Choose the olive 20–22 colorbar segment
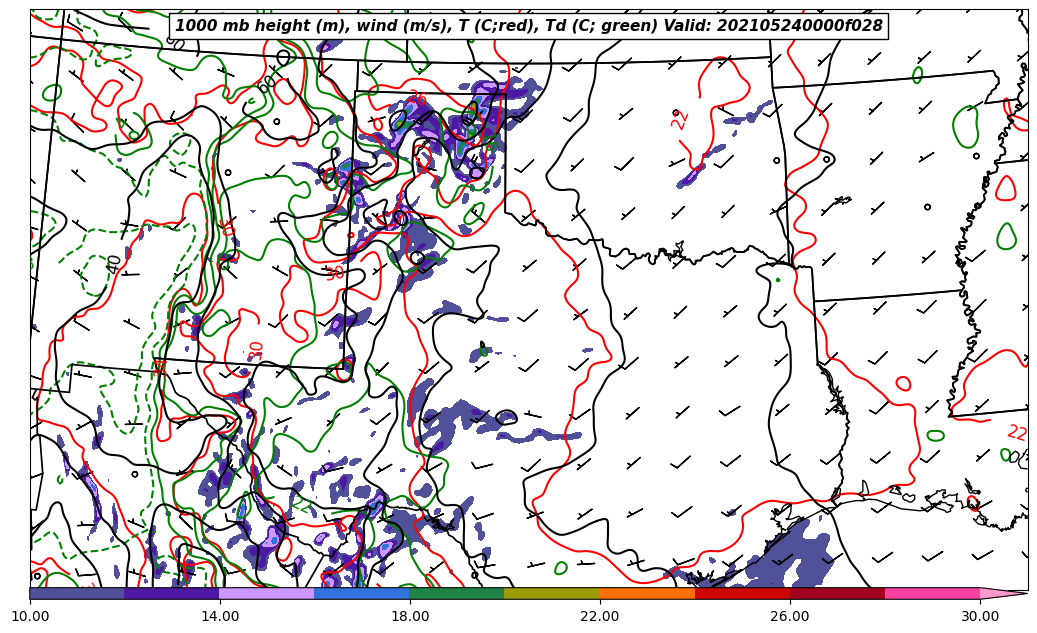 (x=552, y=593)
